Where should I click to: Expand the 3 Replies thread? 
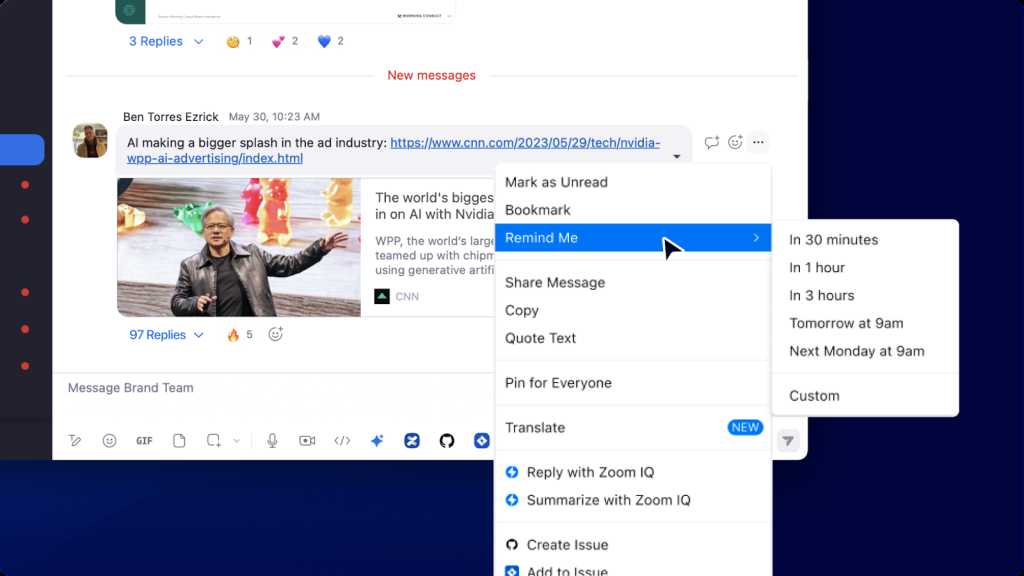click(x=166, y=41)
